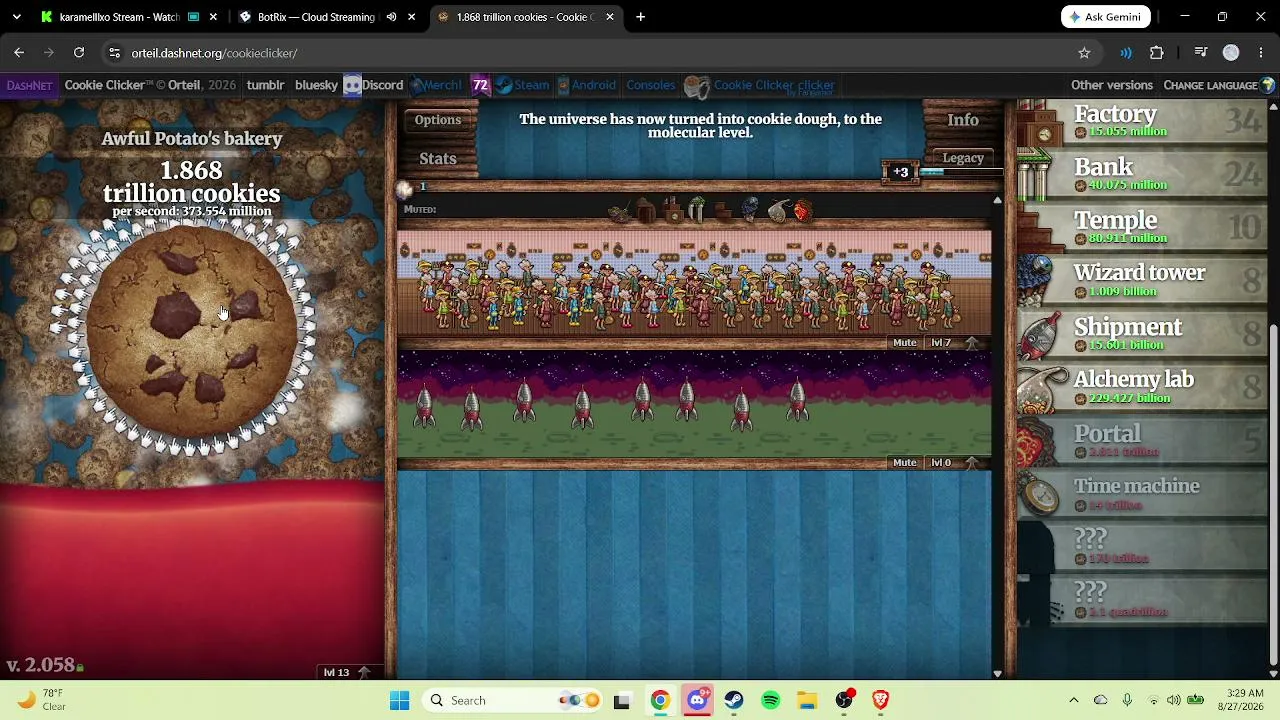
Task: Open the Discord link in the top bar
Action: click(x=373, y=85)
